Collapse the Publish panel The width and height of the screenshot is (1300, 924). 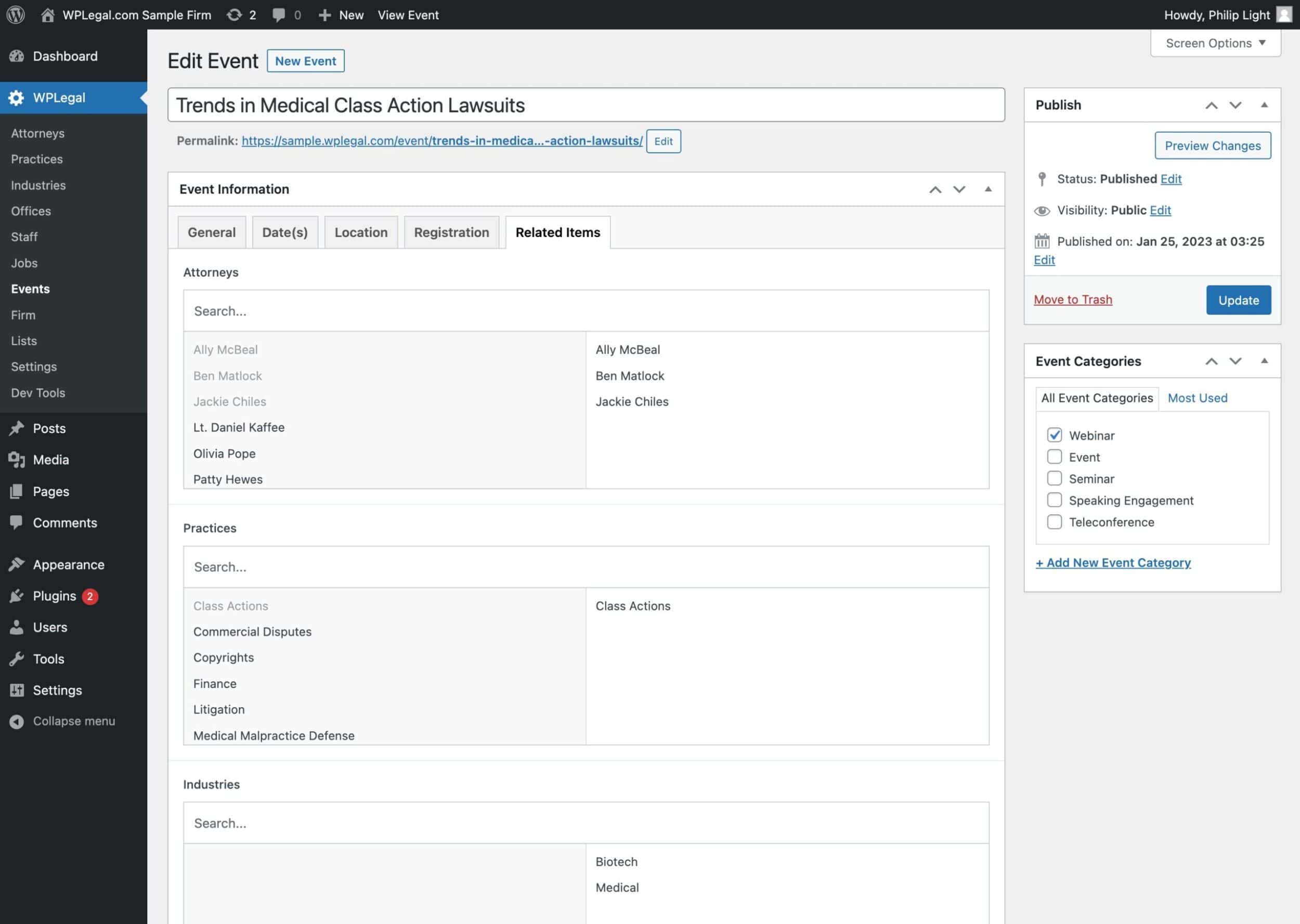pyautogui.click(x=1264, y=105)
